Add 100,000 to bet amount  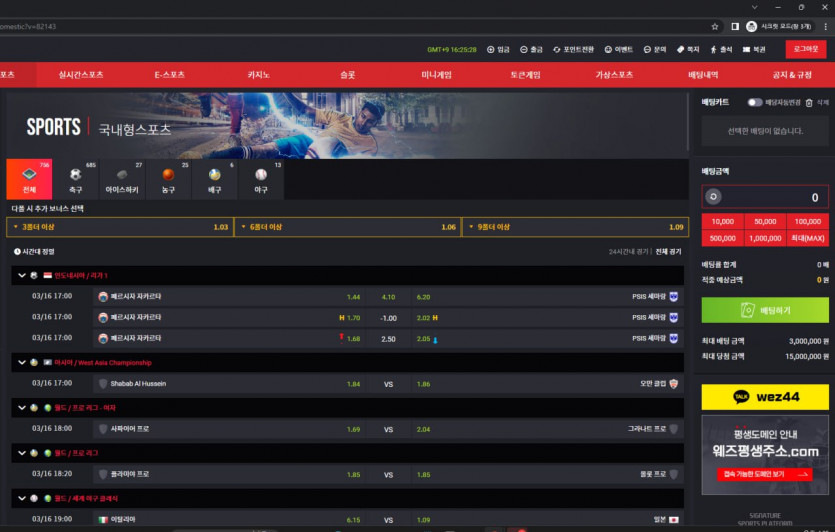(807, 222)
